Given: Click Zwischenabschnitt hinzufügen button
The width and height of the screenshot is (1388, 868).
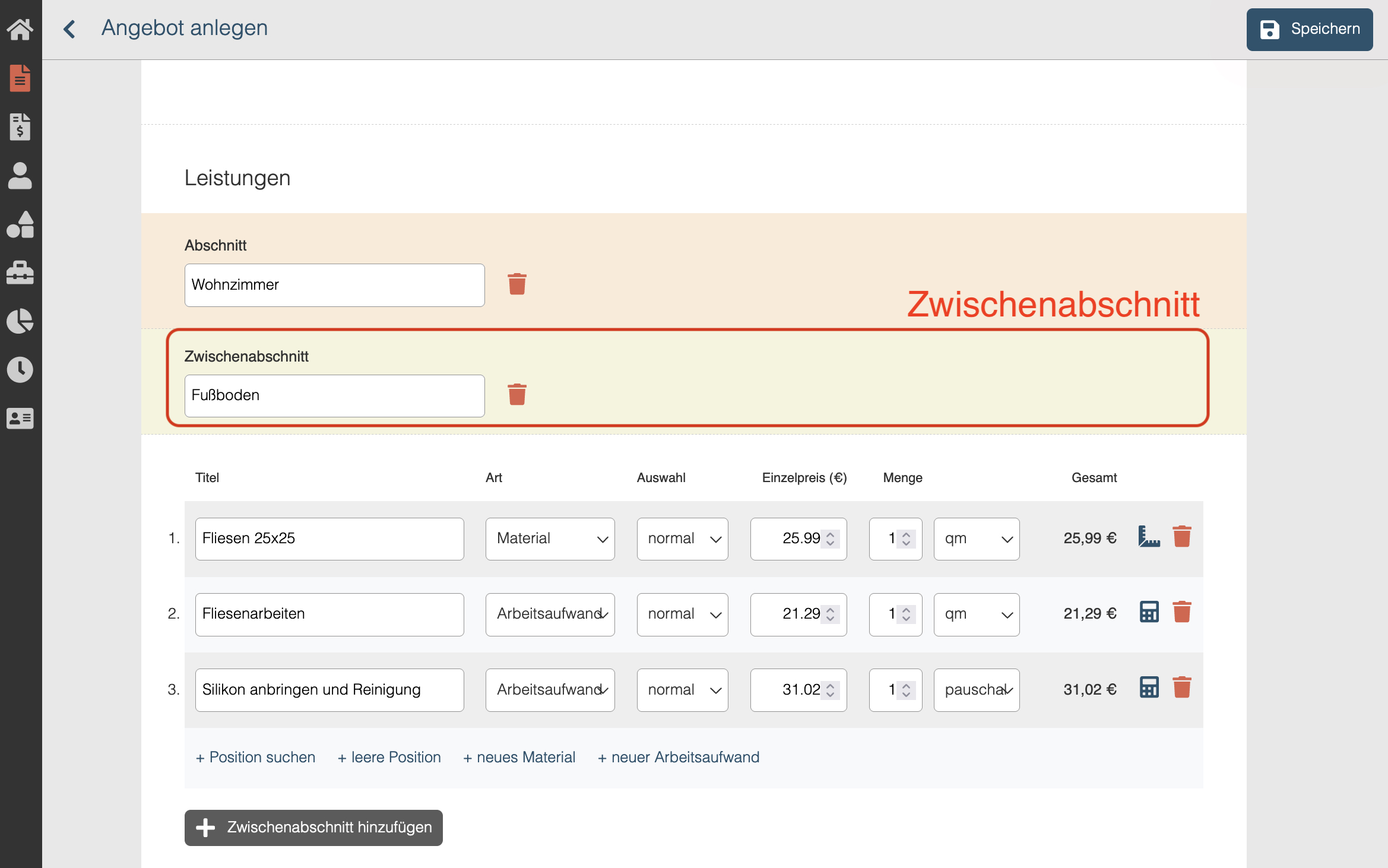Looking at the screenshot, I should (313, 827).
